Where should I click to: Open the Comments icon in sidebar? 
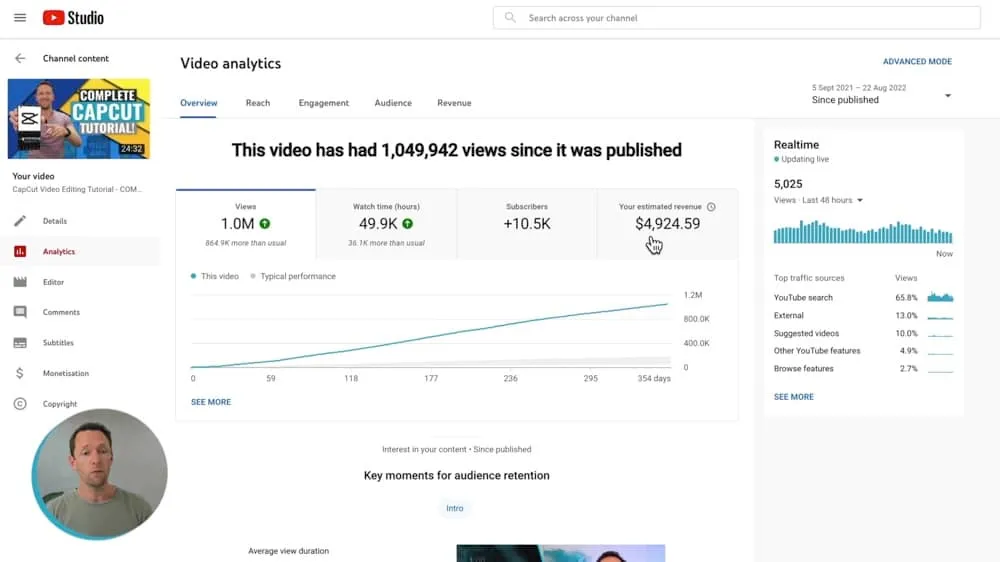point(20,312)
